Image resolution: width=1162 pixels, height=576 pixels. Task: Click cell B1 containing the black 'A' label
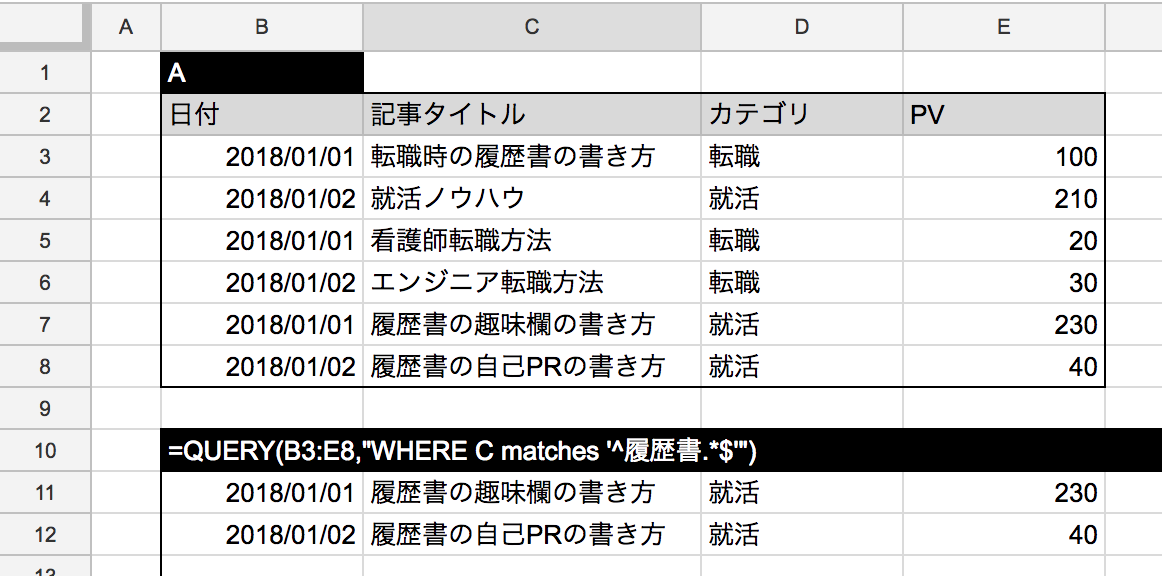click(x=260, y=72)
